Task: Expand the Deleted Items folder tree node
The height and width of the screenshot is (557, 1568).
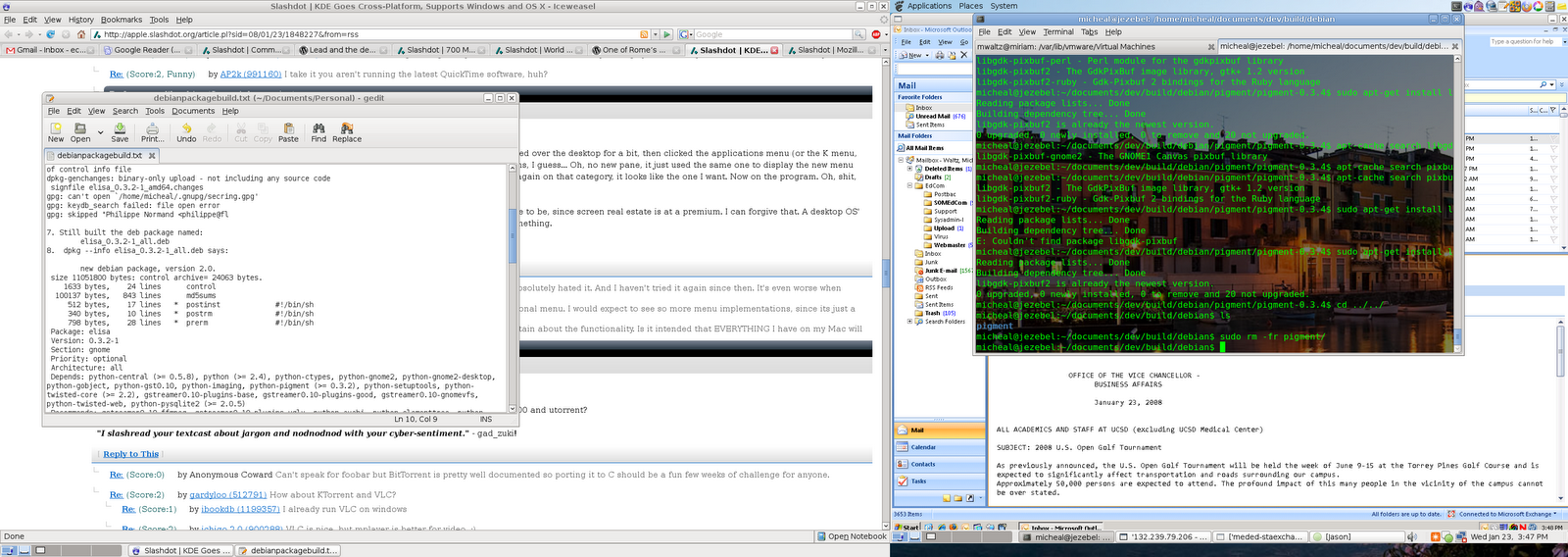Action: pyautogui.click(x=909, y=169)
